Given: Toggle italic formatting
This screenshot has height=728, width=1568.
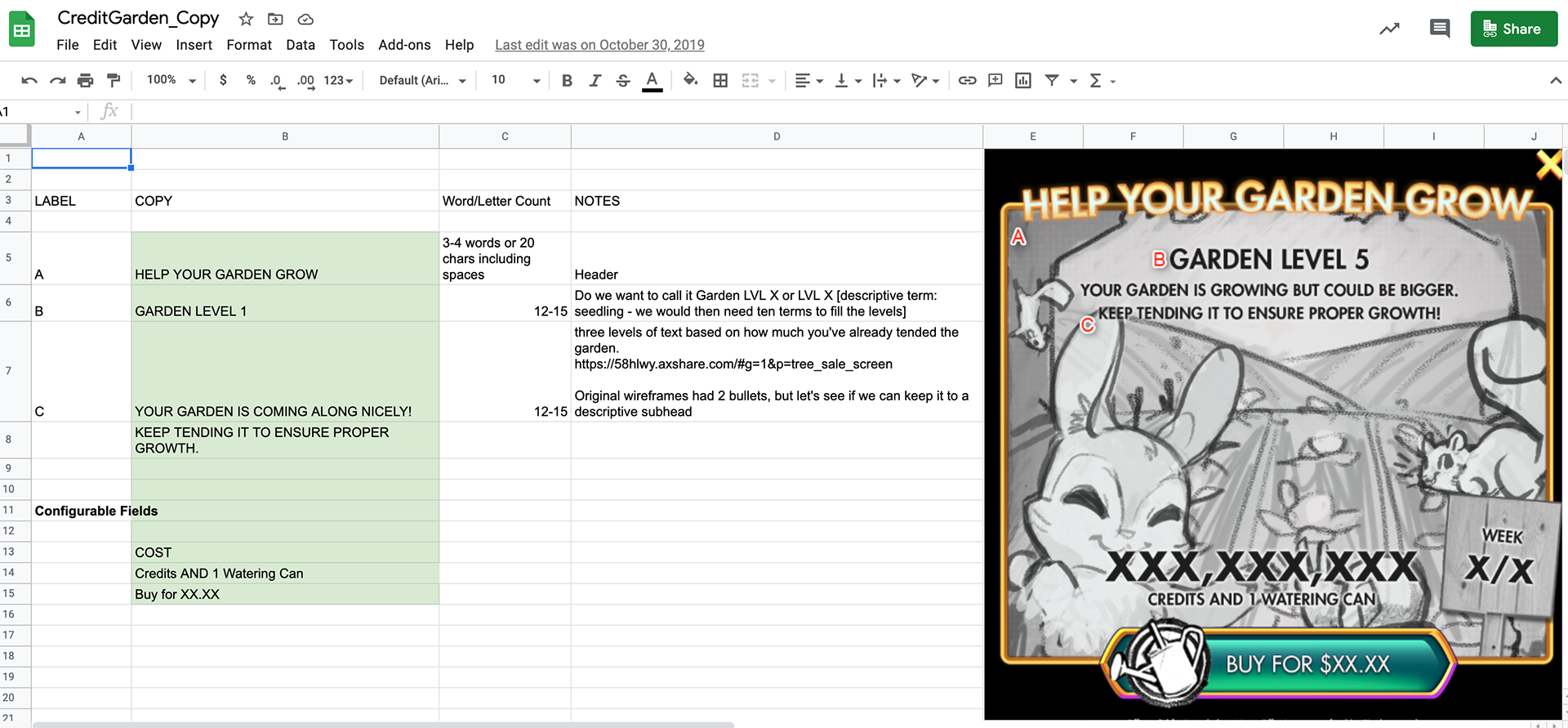Looking at the screenshot, I should [x=595, y=80].
